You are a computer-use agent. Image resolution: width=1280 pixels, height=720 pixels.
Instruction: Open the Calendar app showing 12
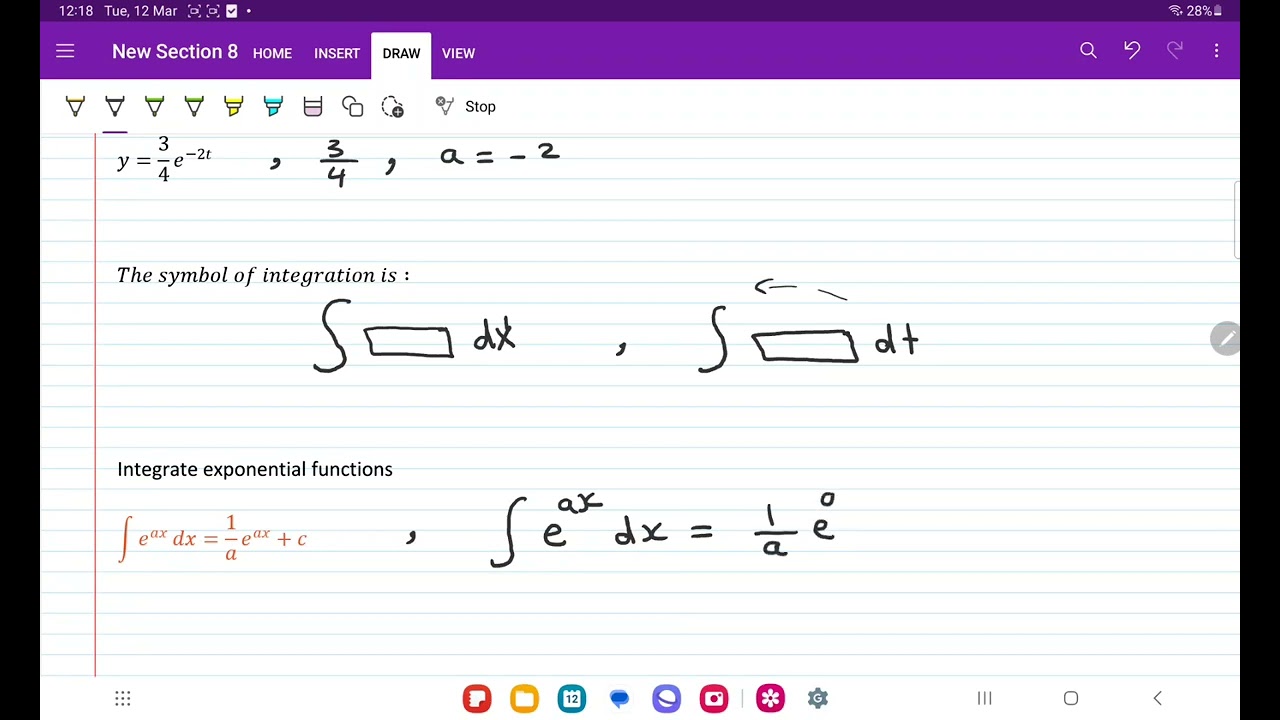click(x=572, y=698)
